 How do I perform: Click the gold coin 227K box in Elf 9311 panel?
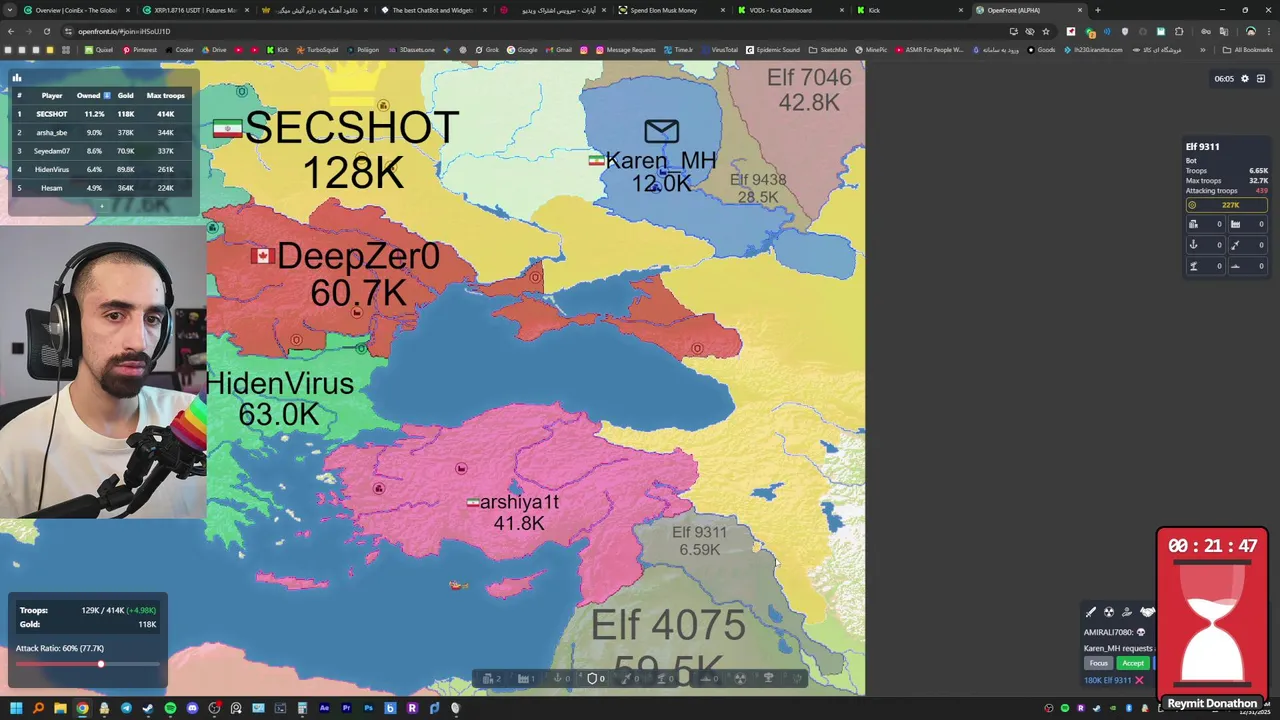(1226, 205)
